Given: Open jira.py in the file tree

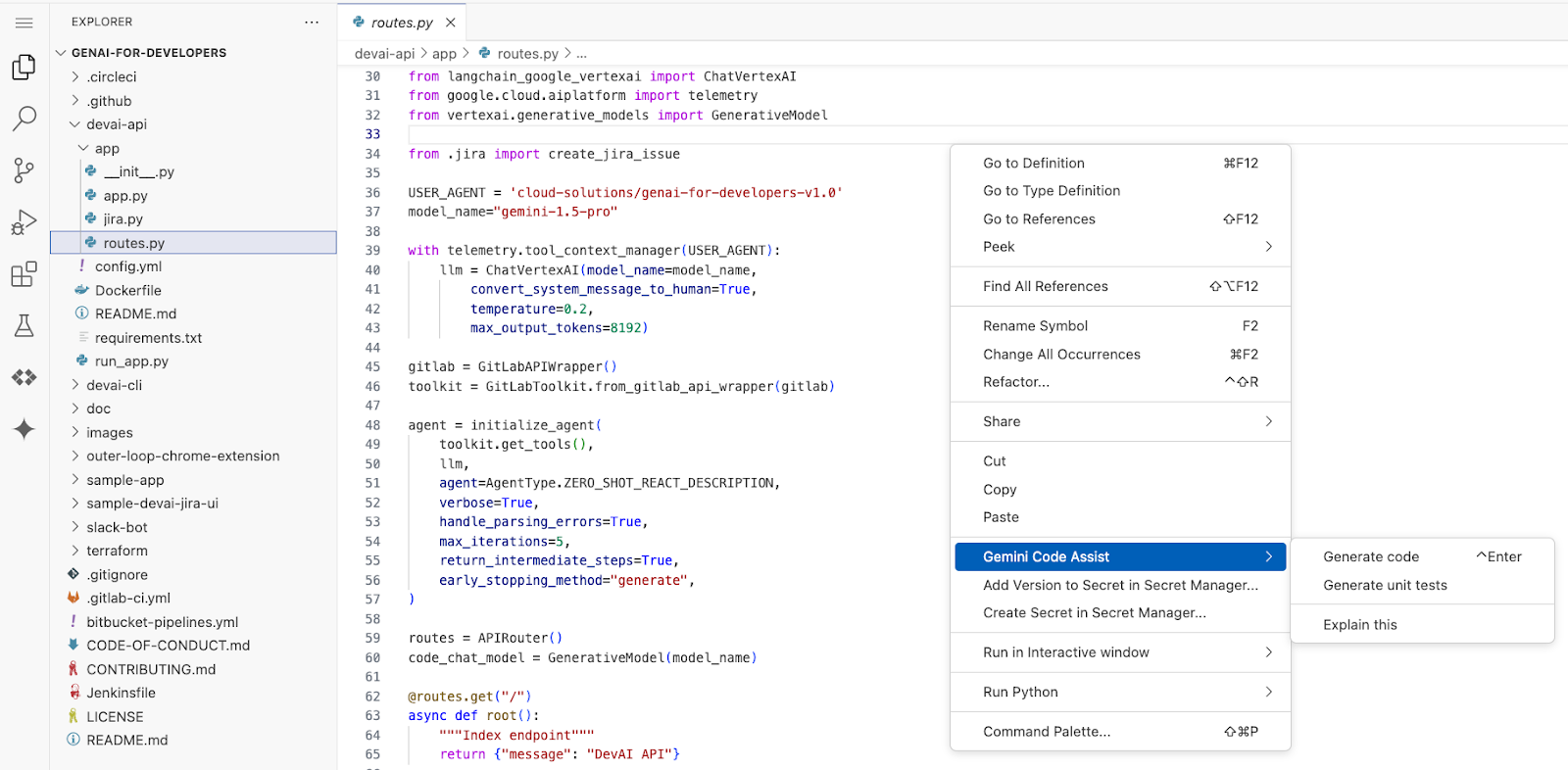Looking at the screenshot, I should [x=193, y=219].
